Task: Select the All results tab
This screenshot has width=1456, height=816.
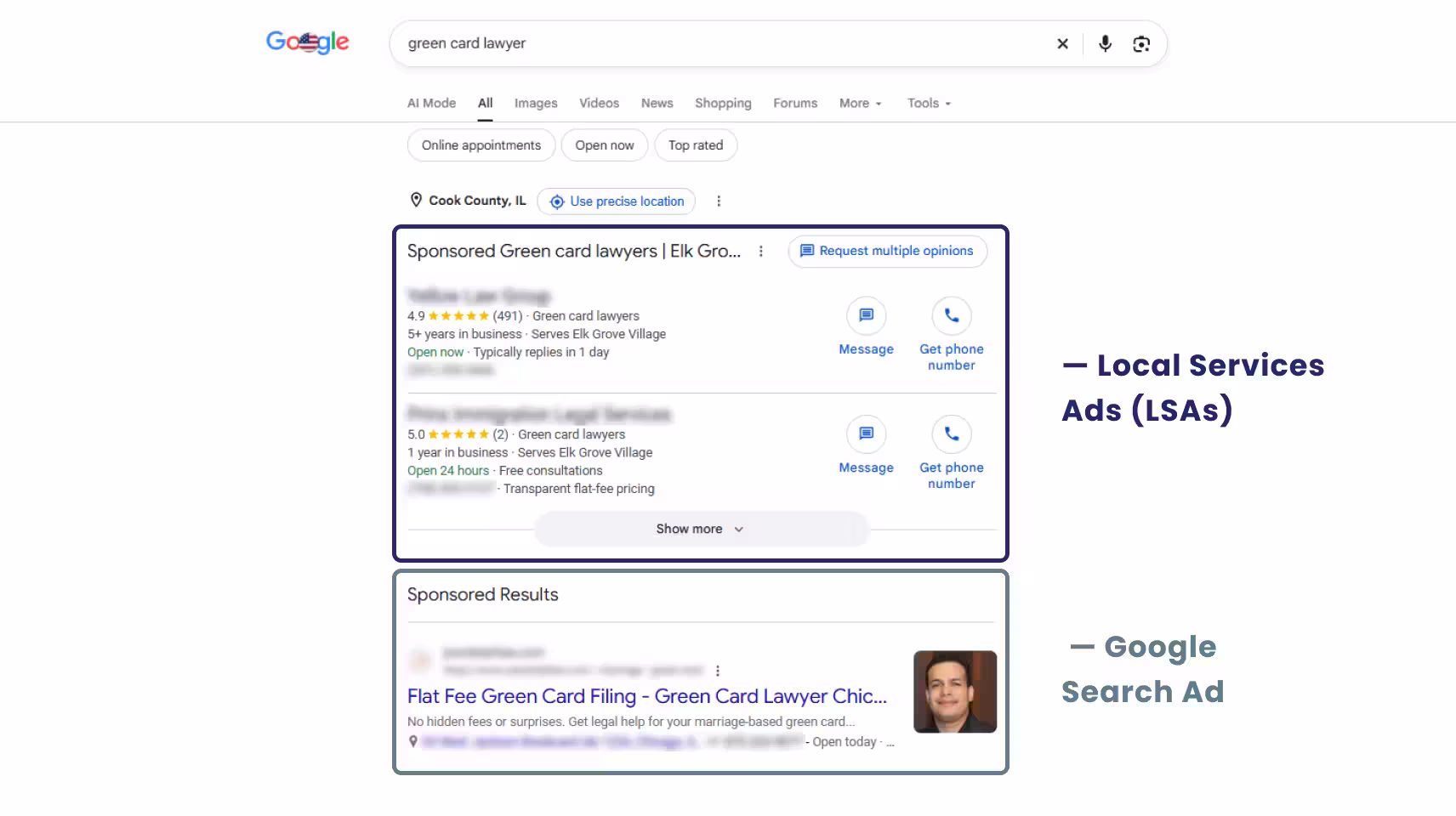Action: 485,103
